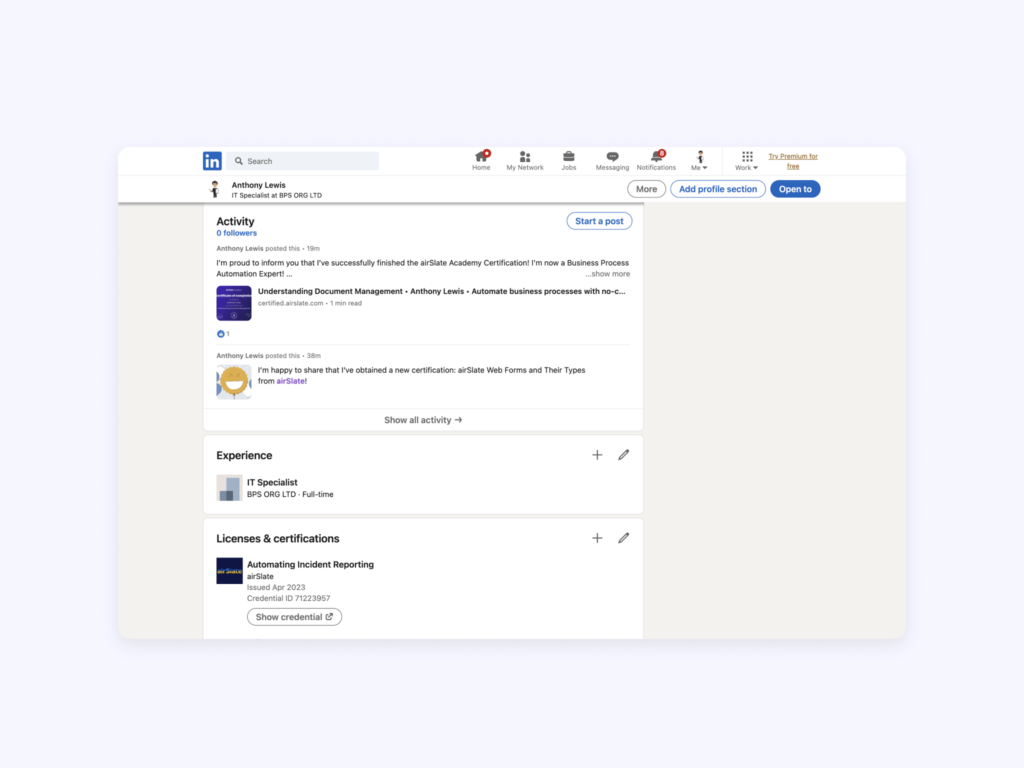Viewport: 1024px width, 768px height.
Task: Open the Jobs briefcase icon
Action: tap(568, 157)
